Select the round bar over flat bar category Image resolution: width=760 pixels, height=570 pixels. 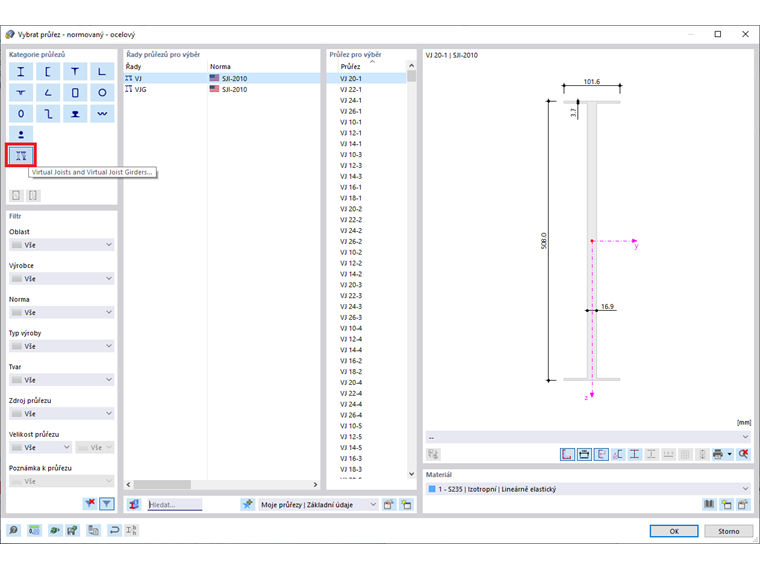point(21,134)
